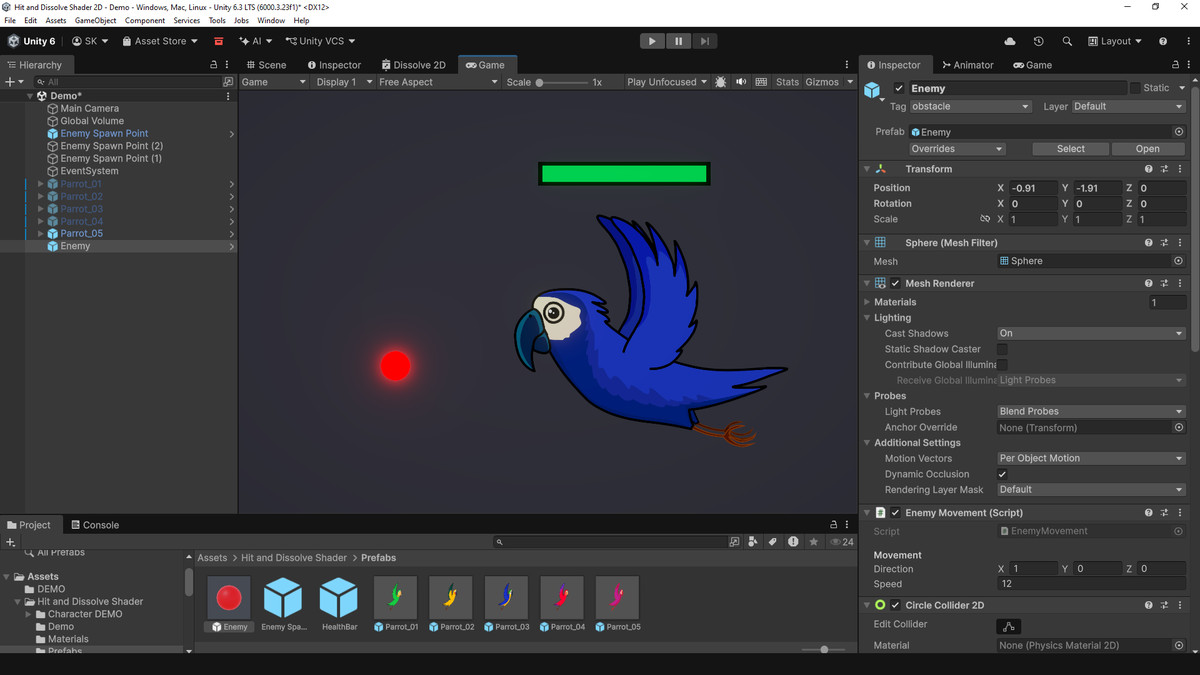Open the Play Unfocused dropdown

tap(667, 82)
